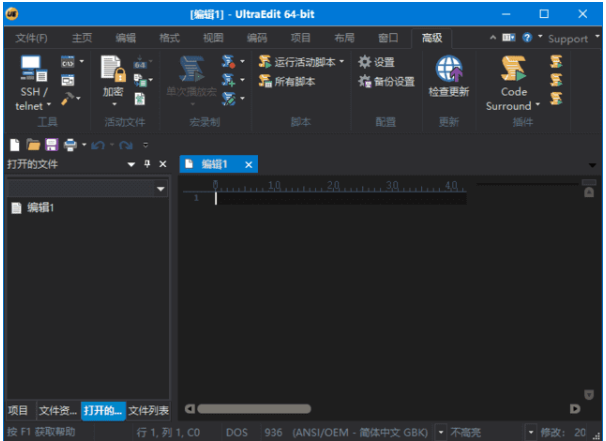Open the 打开的文件 panel menu arrow
This screenshot has height=441, width=606.
[x=131, y=164]
